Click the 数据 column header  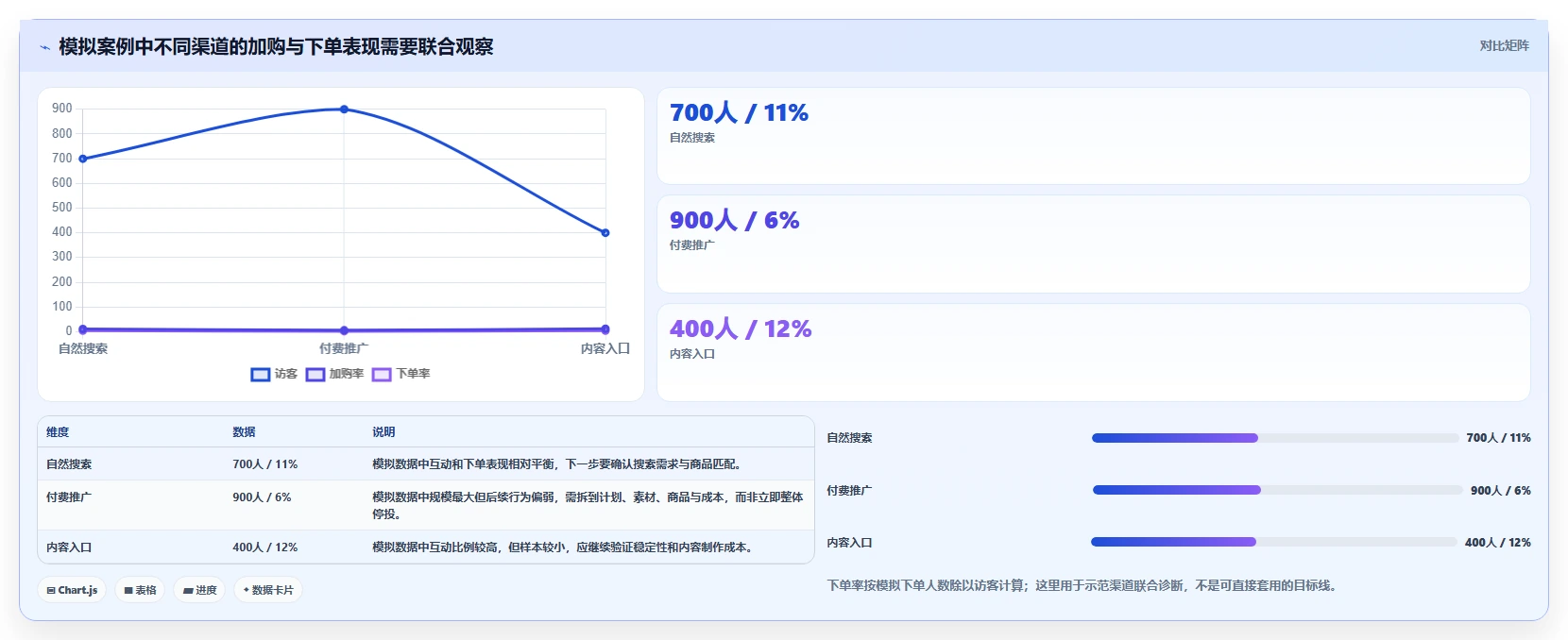[x=244, y=432]
